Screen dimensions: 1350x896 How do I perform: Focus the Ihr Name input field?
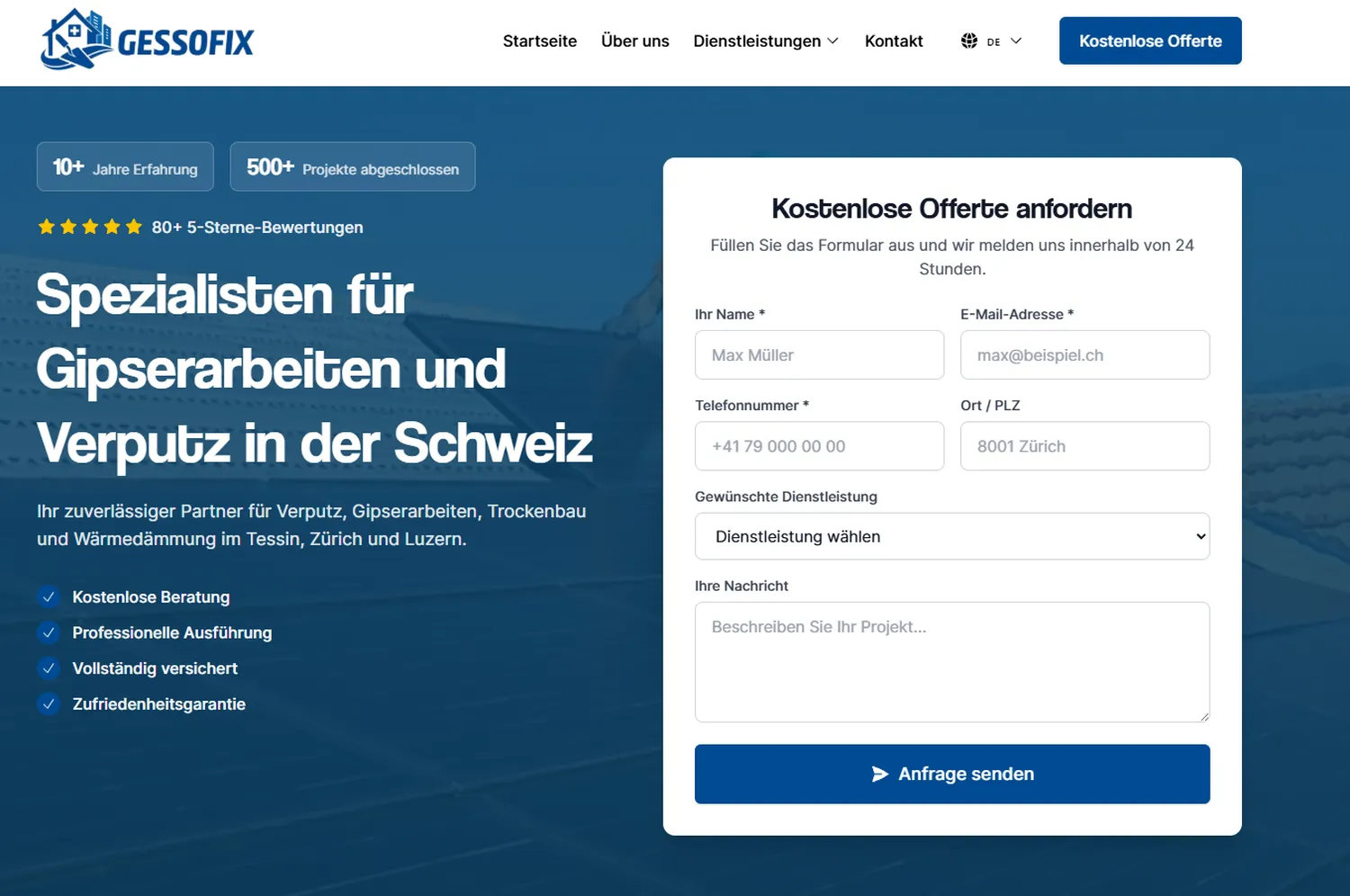pyautogui.click(x=819, y=354)
